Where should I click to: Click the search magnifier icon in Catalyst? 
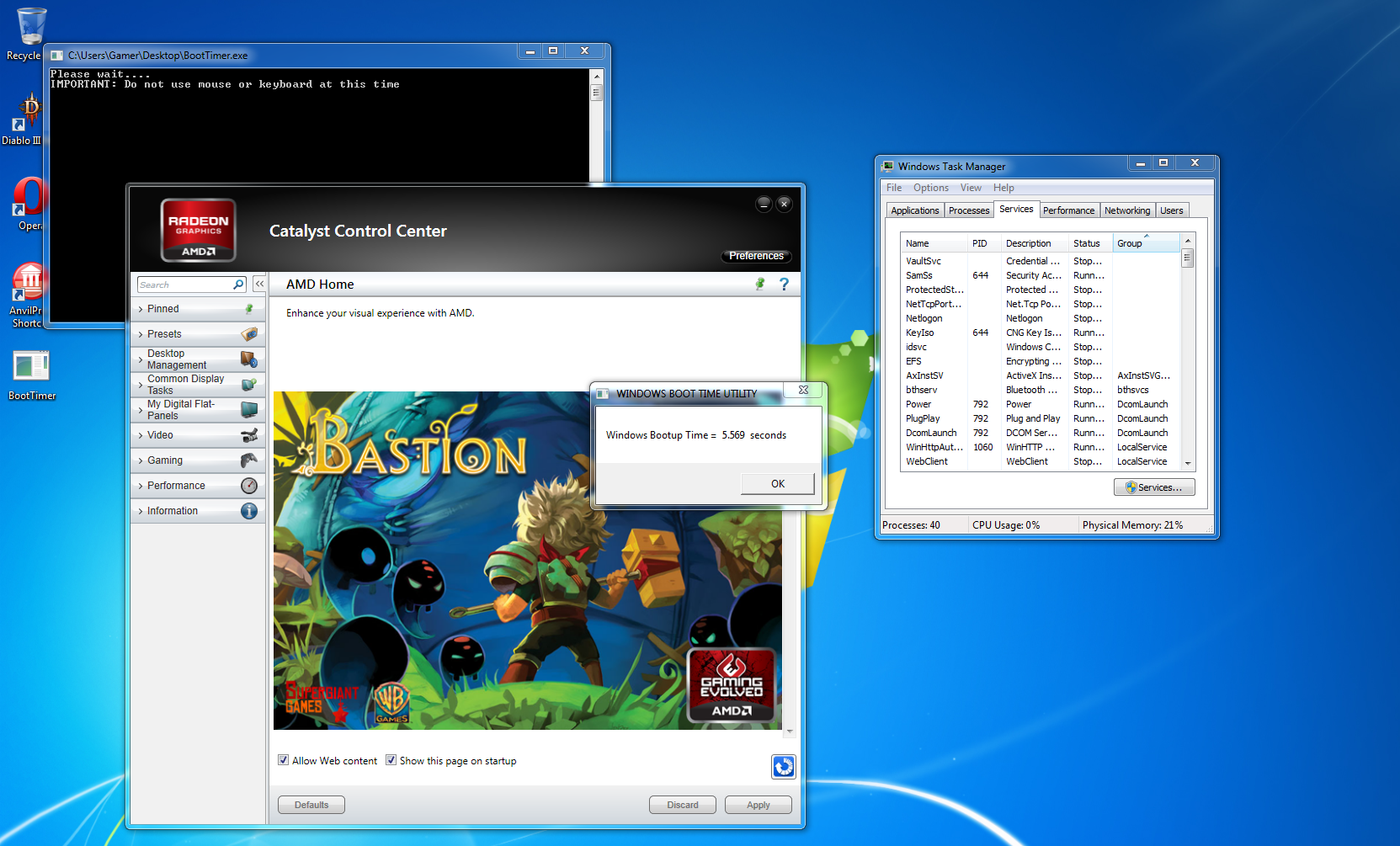[x=238, y=285]
